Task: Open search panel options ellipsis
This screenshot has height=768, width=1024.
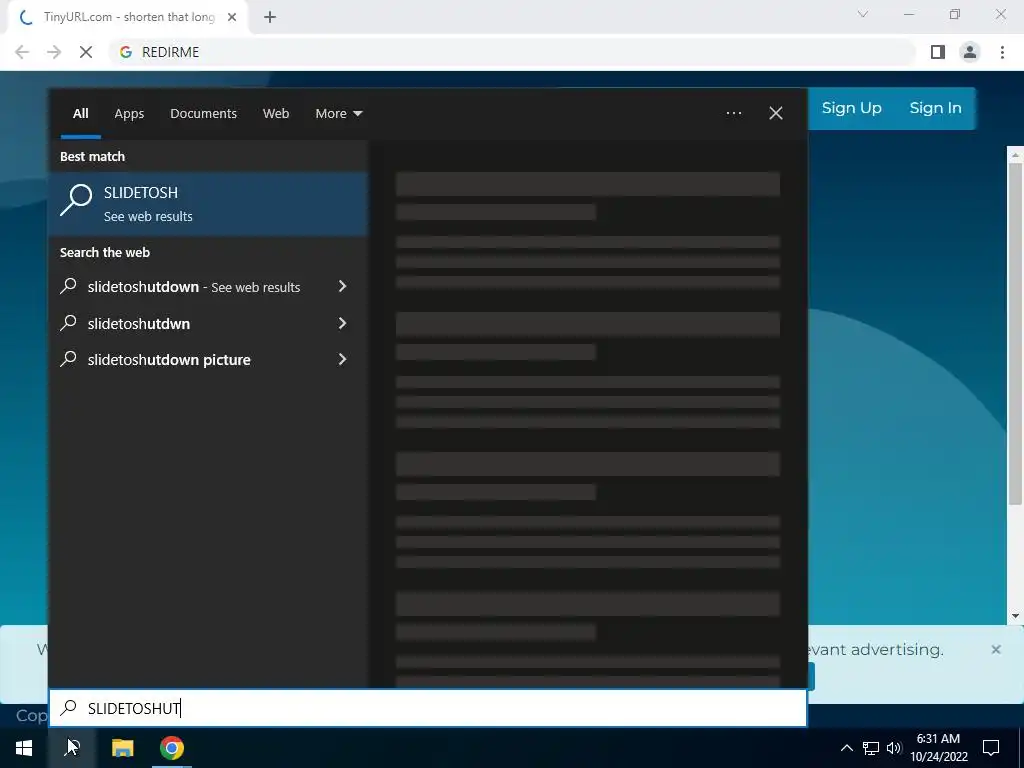Action: click(x=734, y=114)
